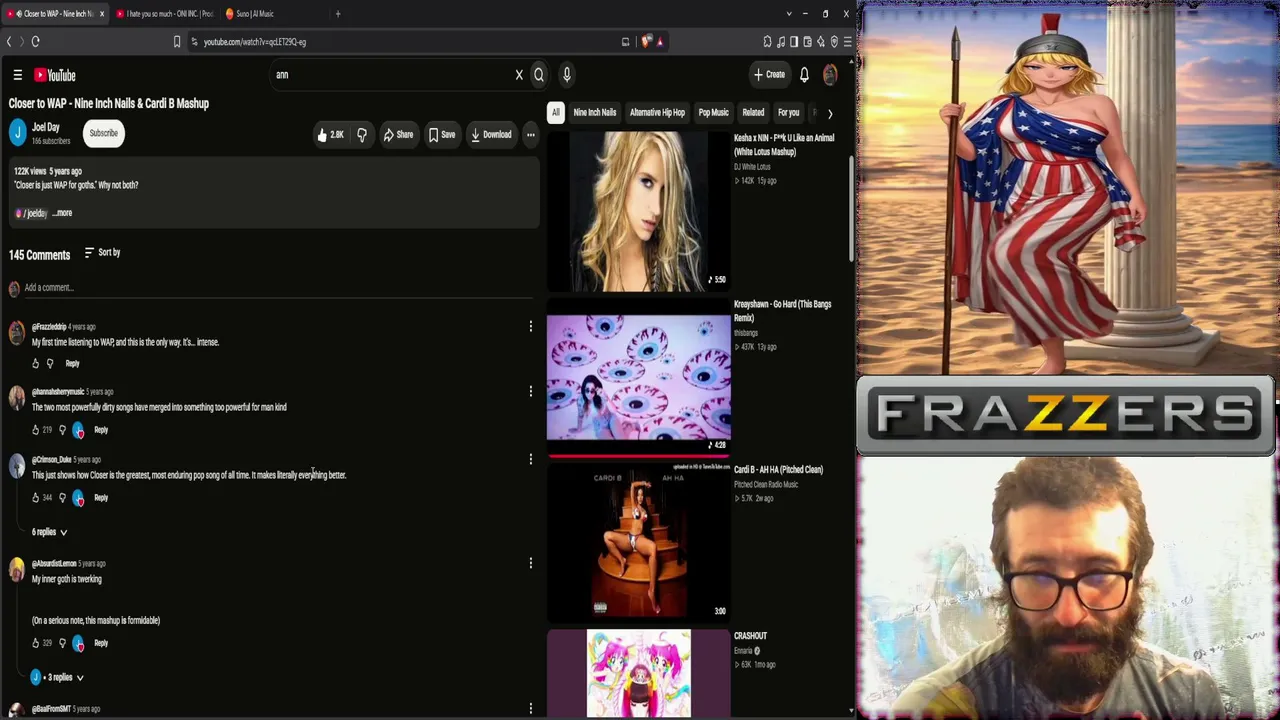
Task: Open options for @Crimson_Duke comment
Action: click(531, 459)
